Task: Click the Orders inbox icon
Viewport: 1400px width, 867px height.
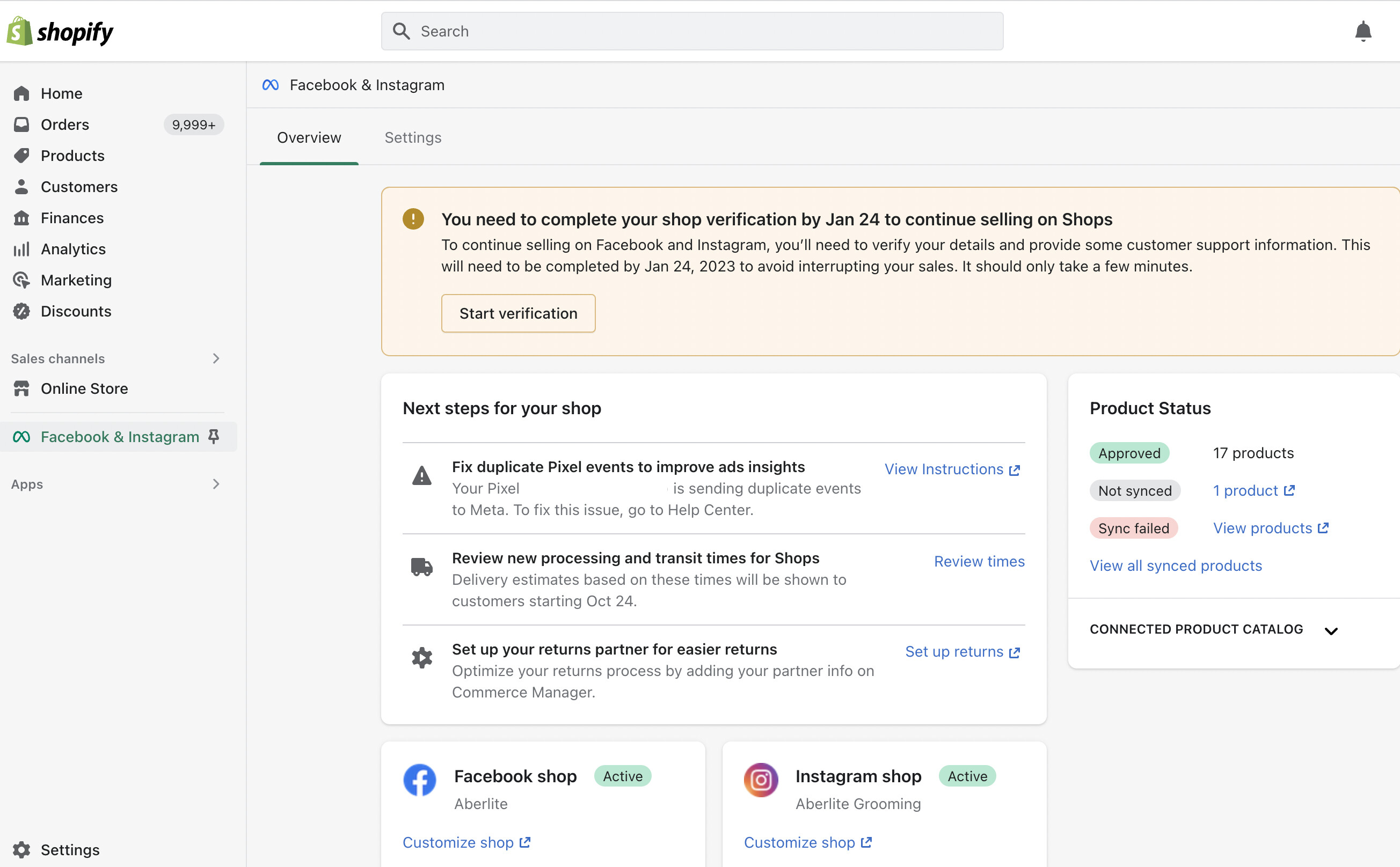Action: click(21, 124)
